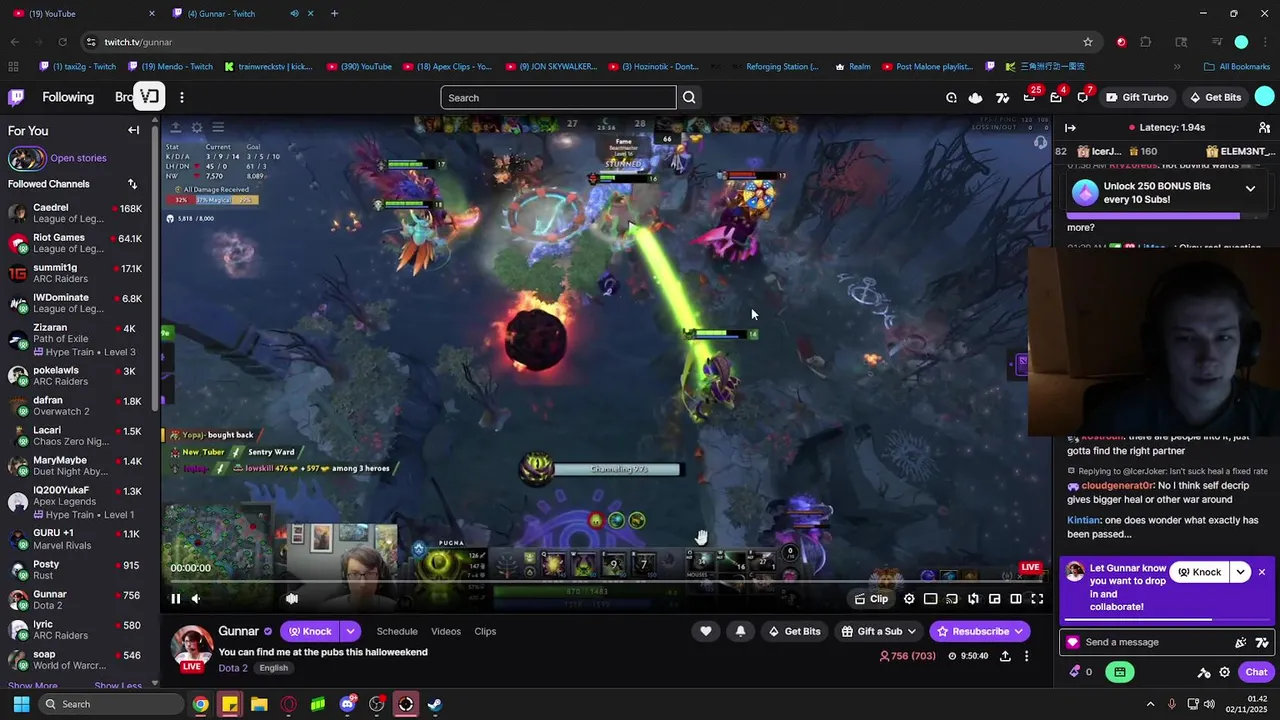Viewport: 1280px width, 720px height.
Task: Switch to the YouTube browser tab
Action: [85, 13]
